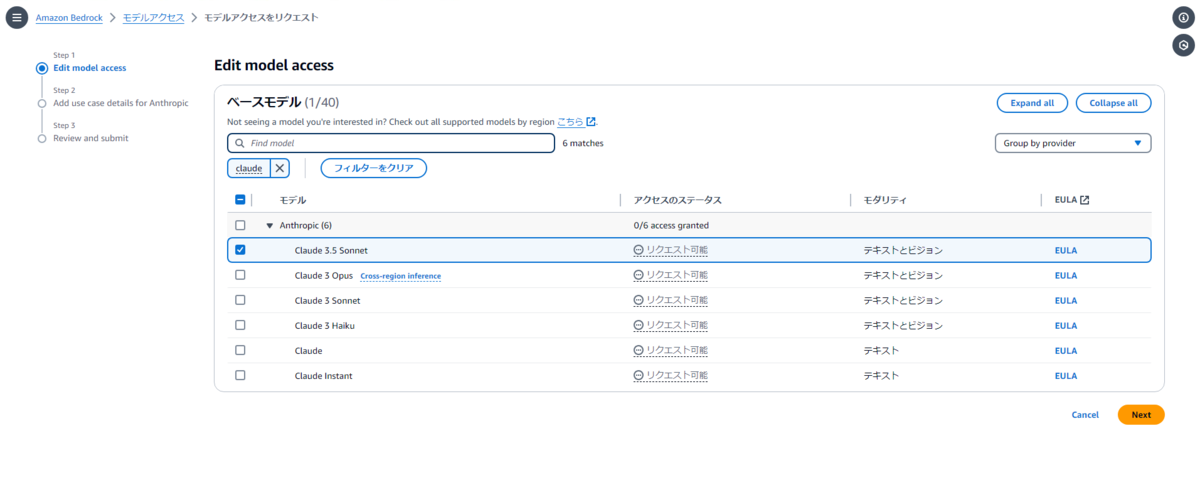Screen dimensions: 1200x500
Task: Open the info panel icon
Action: (x=1183, y=18)
